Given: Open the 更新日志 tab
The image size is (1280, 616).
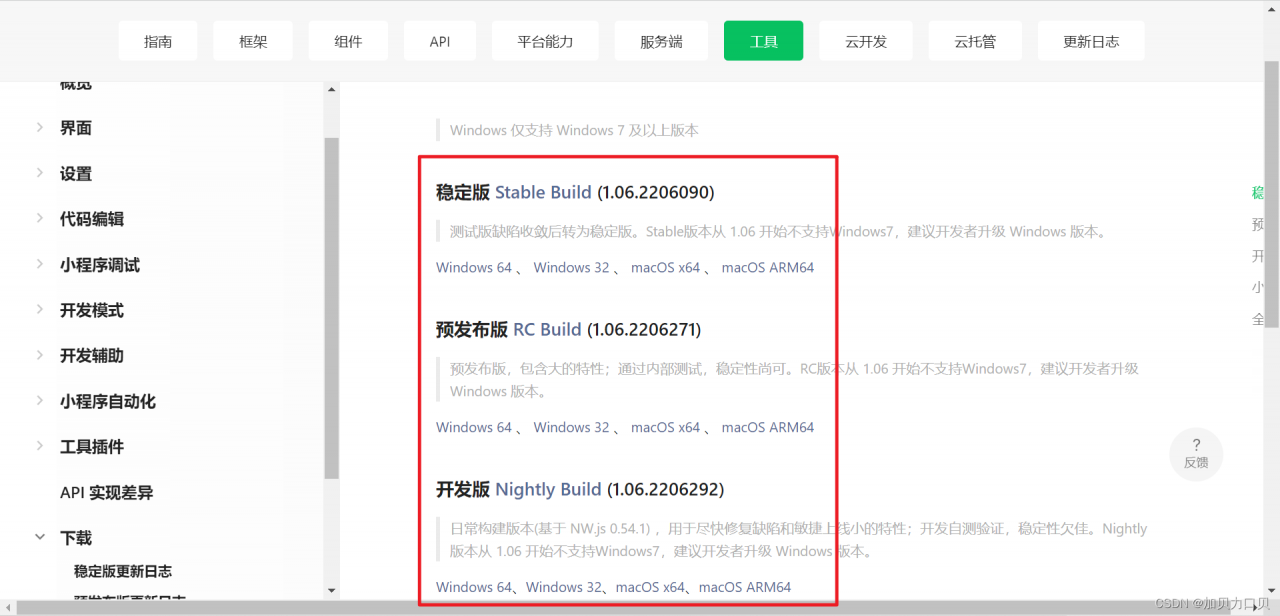Looking at the screenshot, I should coord(1091,41).
